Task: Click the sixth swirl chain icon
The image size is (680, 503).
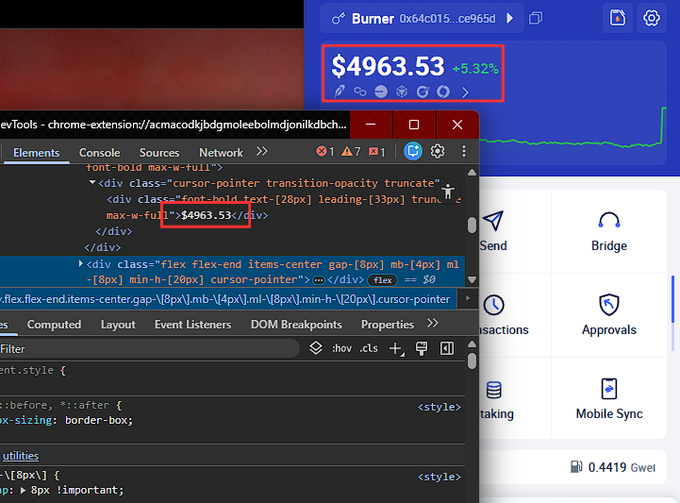Action: pyautogui.click(x=443, y=91)
